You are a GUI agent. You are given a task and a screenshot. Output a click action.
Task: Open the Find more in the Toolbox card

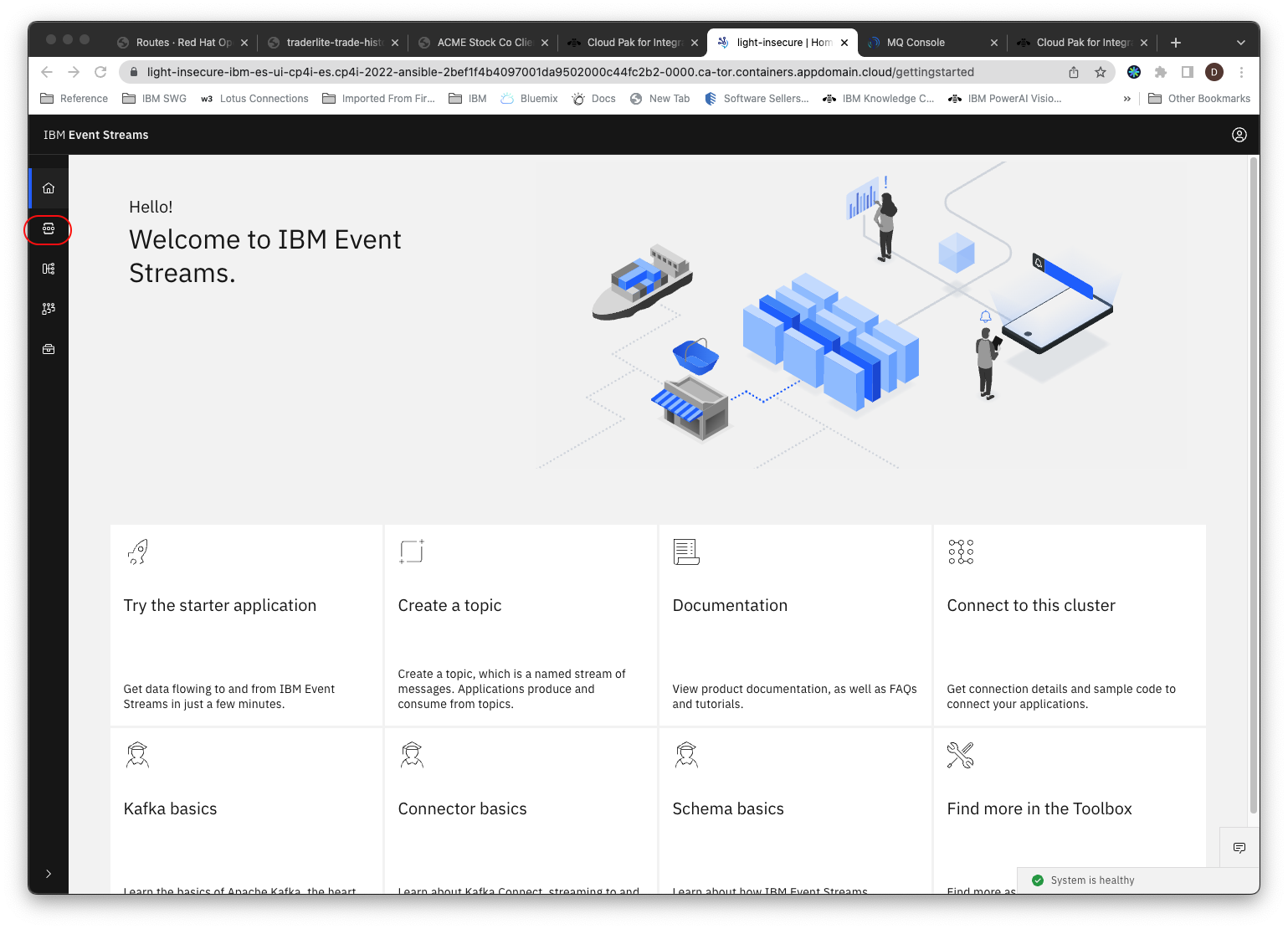coord(1070,810)
